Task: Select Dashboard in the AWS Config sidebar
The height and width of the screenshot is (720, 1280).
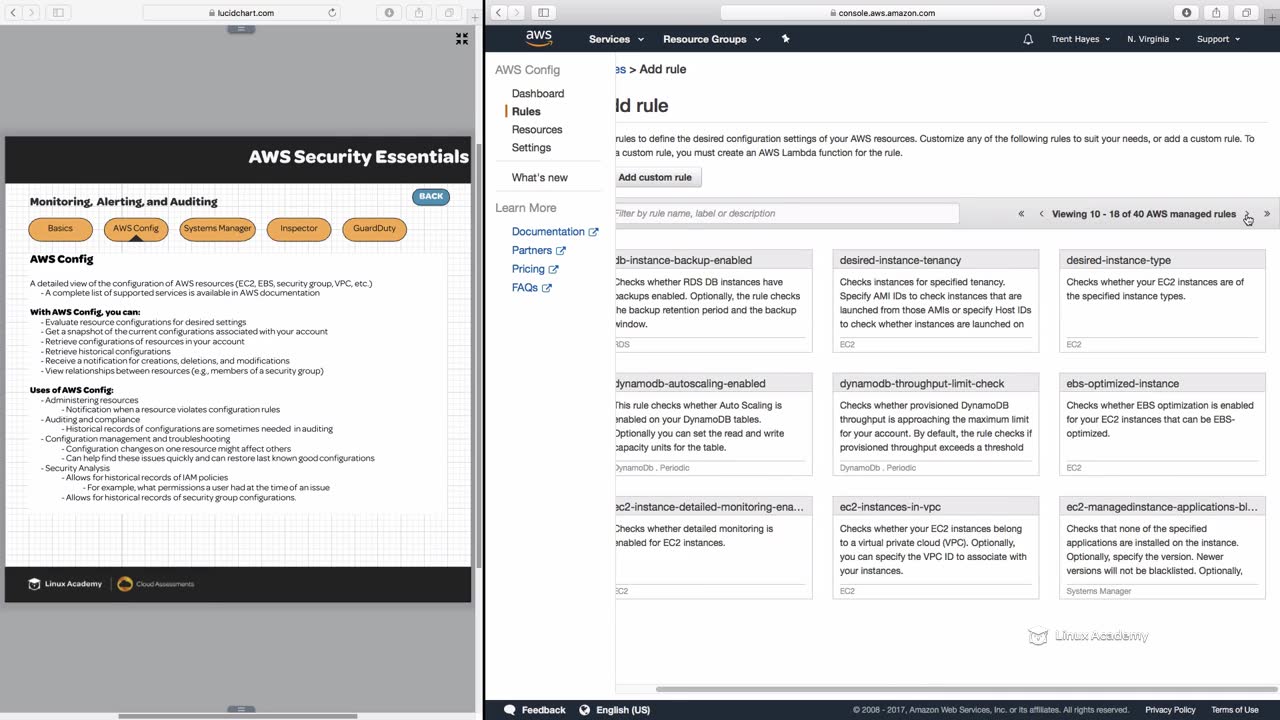Action: [x=538, y=94]
